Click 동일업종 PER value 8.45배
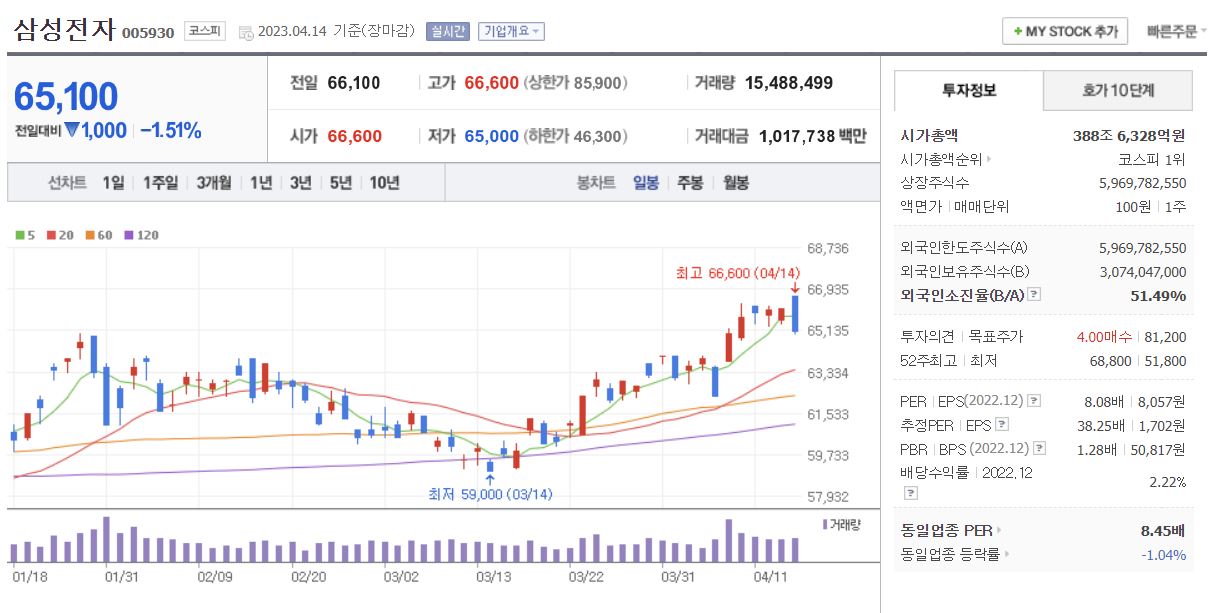 pyautogui.click(x=1163, y=530)
